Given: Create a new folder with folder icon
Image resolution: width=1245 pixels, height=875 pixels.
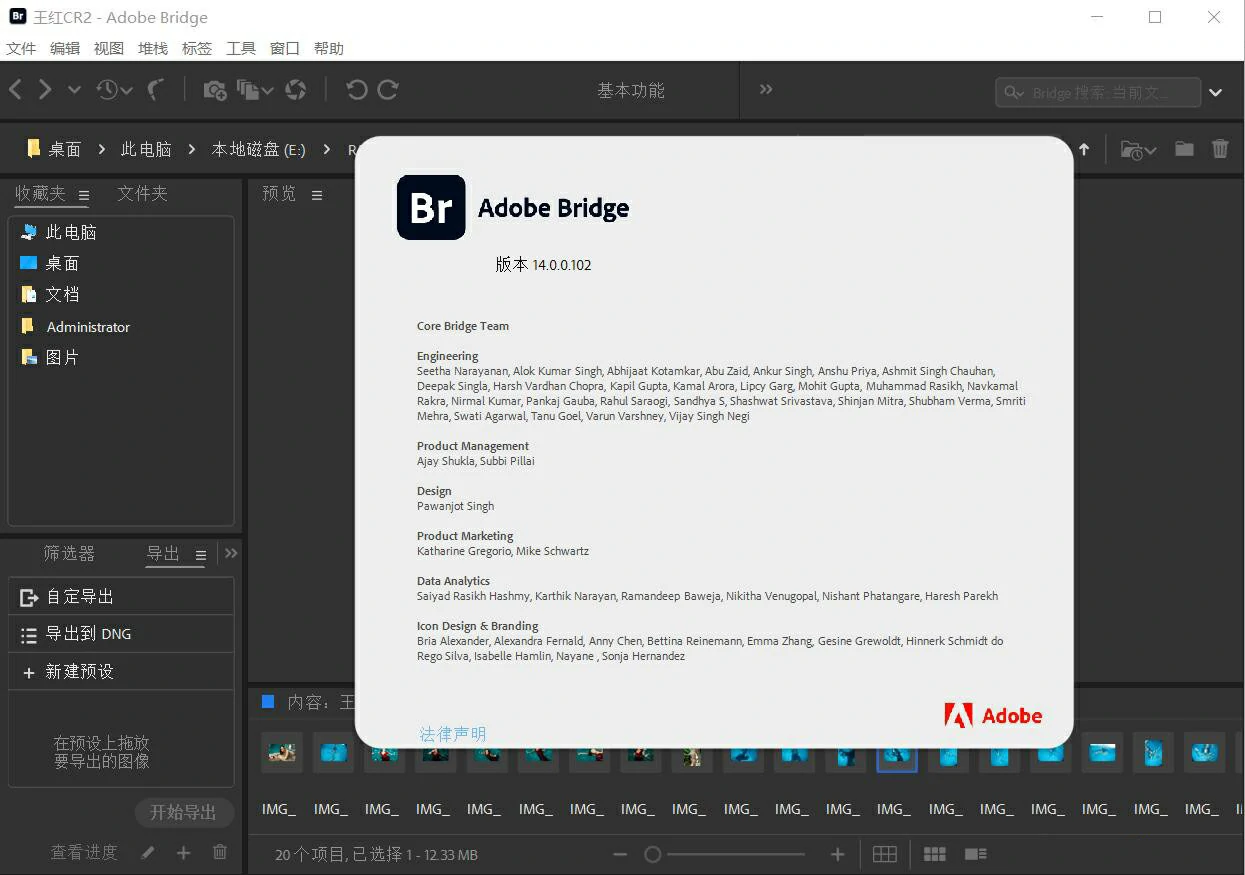Looking at the screenshot, I should coord(1184,149).
